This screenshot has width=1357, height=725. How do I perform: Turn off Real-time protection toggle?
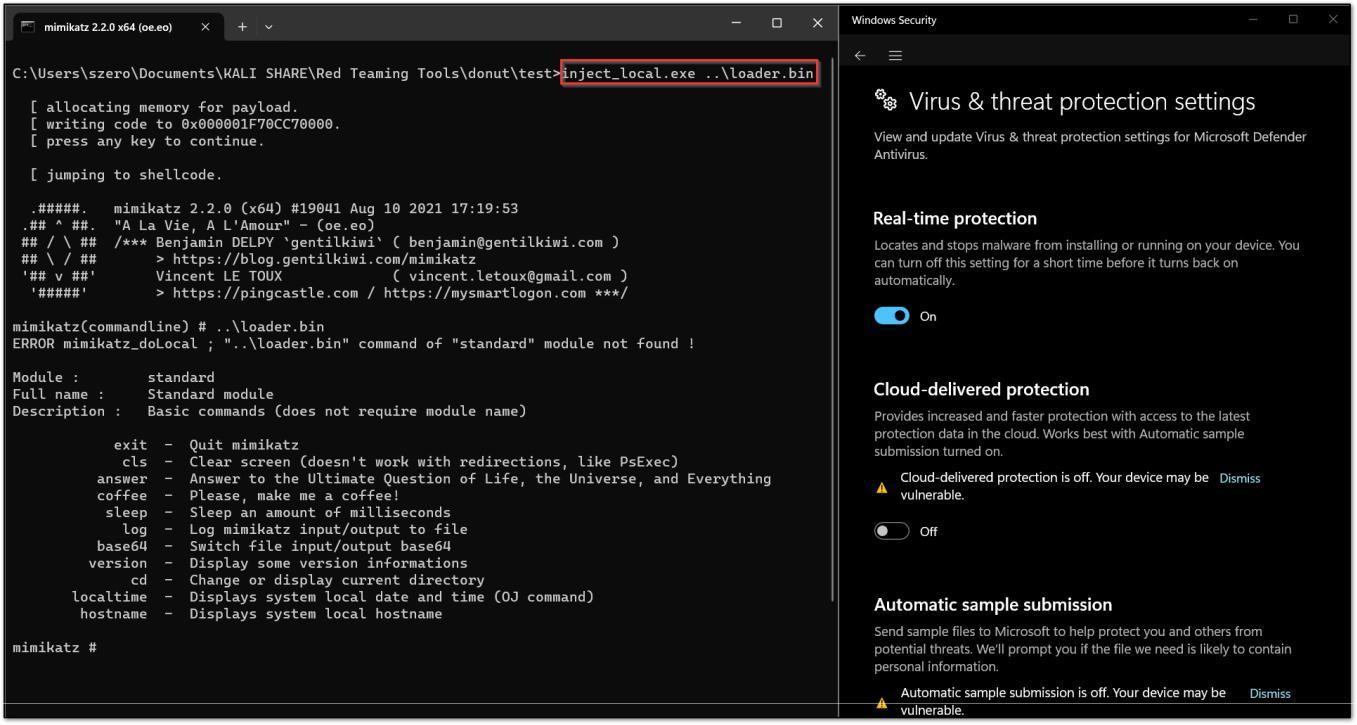click(x=892, y=316)
